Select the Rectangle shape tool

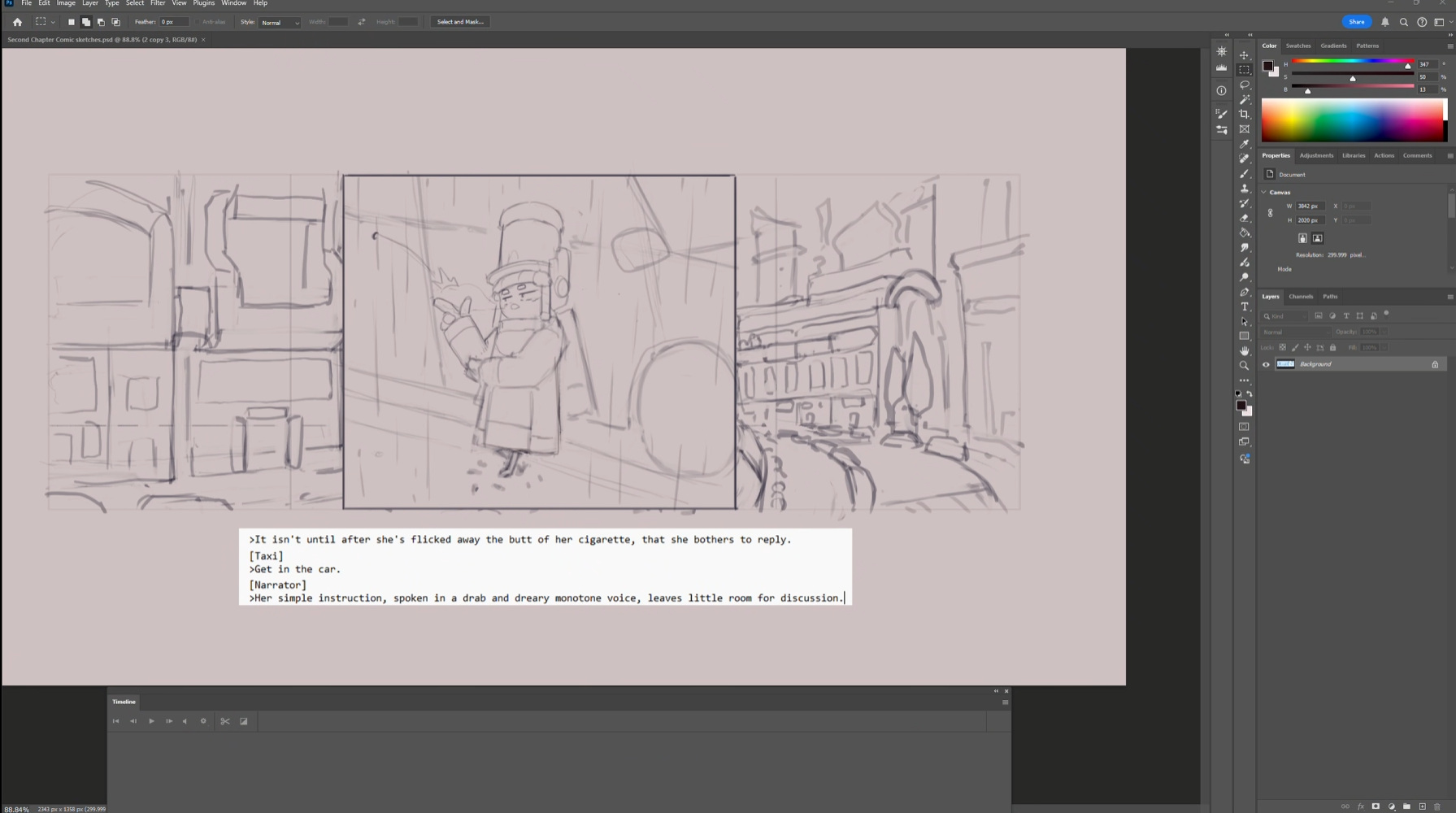[x=1244, y=336]
